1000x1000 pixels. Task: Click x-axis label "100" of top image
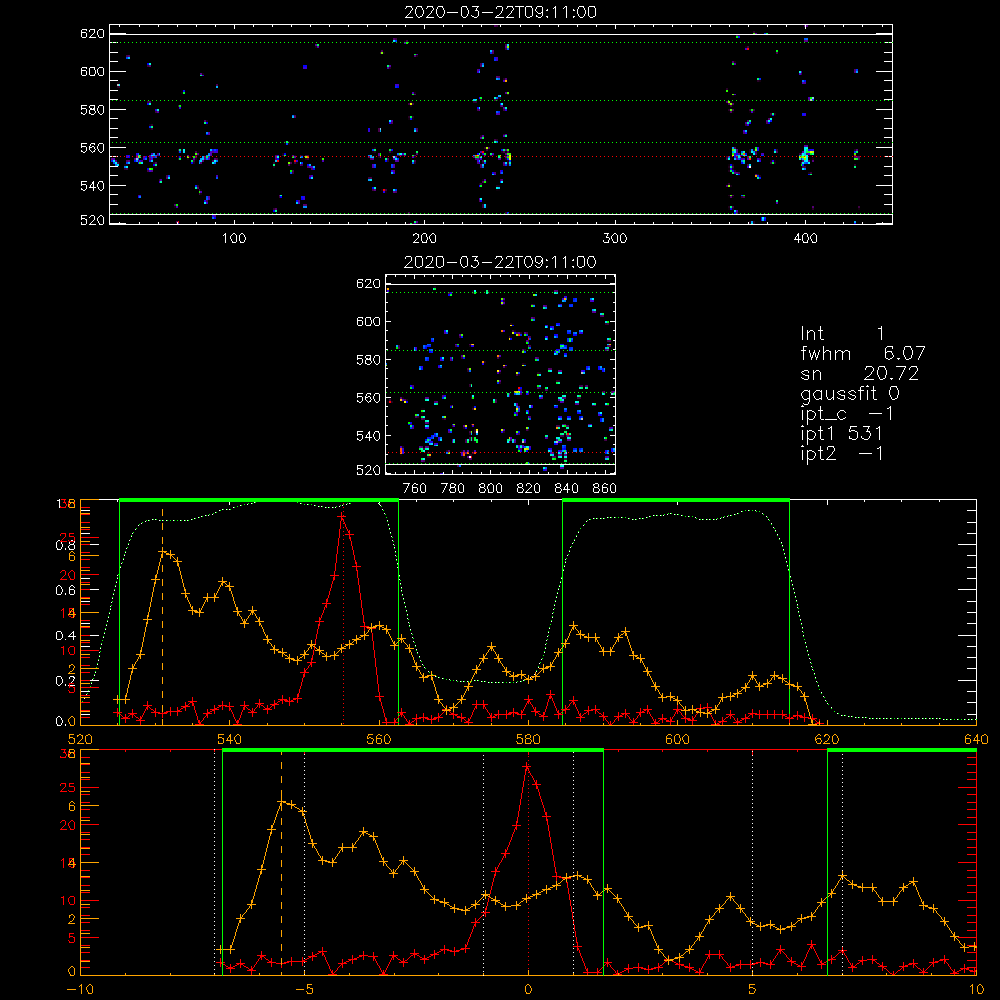click(x=234, y=239)
